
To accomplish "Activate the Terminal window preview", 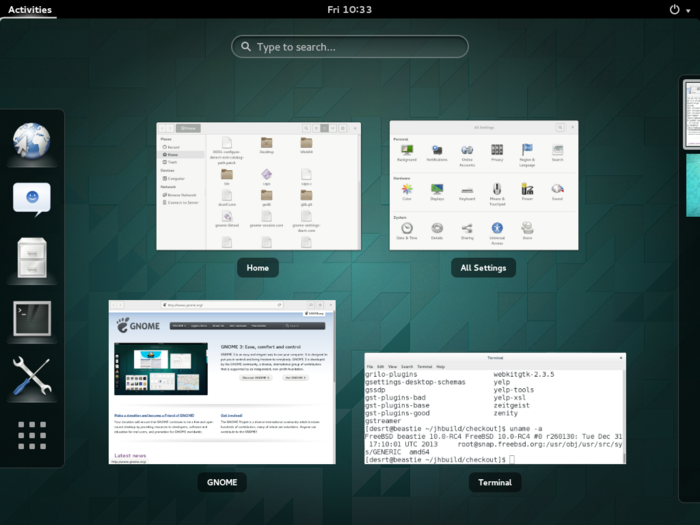I will pos(495,408).
